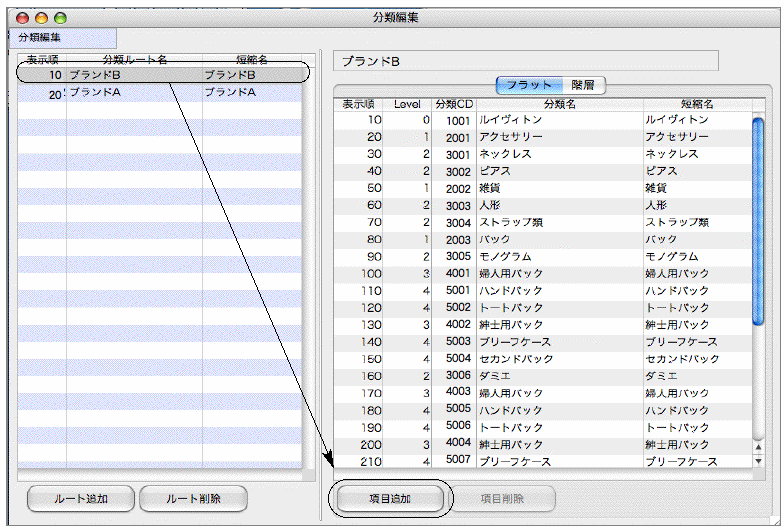Select row 3006 ダミエ

point(542,376)
